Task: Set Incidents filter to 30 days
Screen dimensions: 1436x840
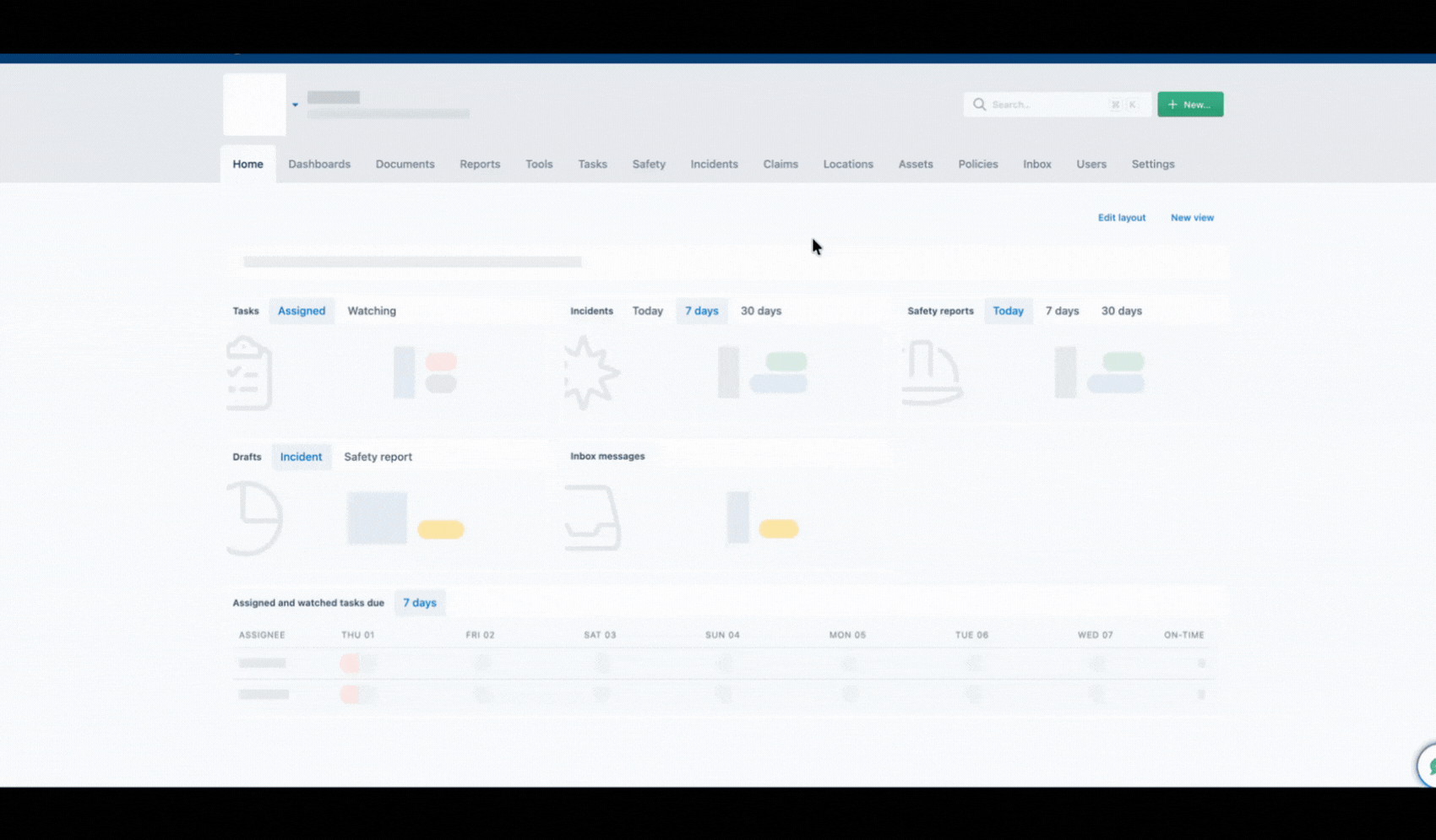Action: tap(761, 311)
